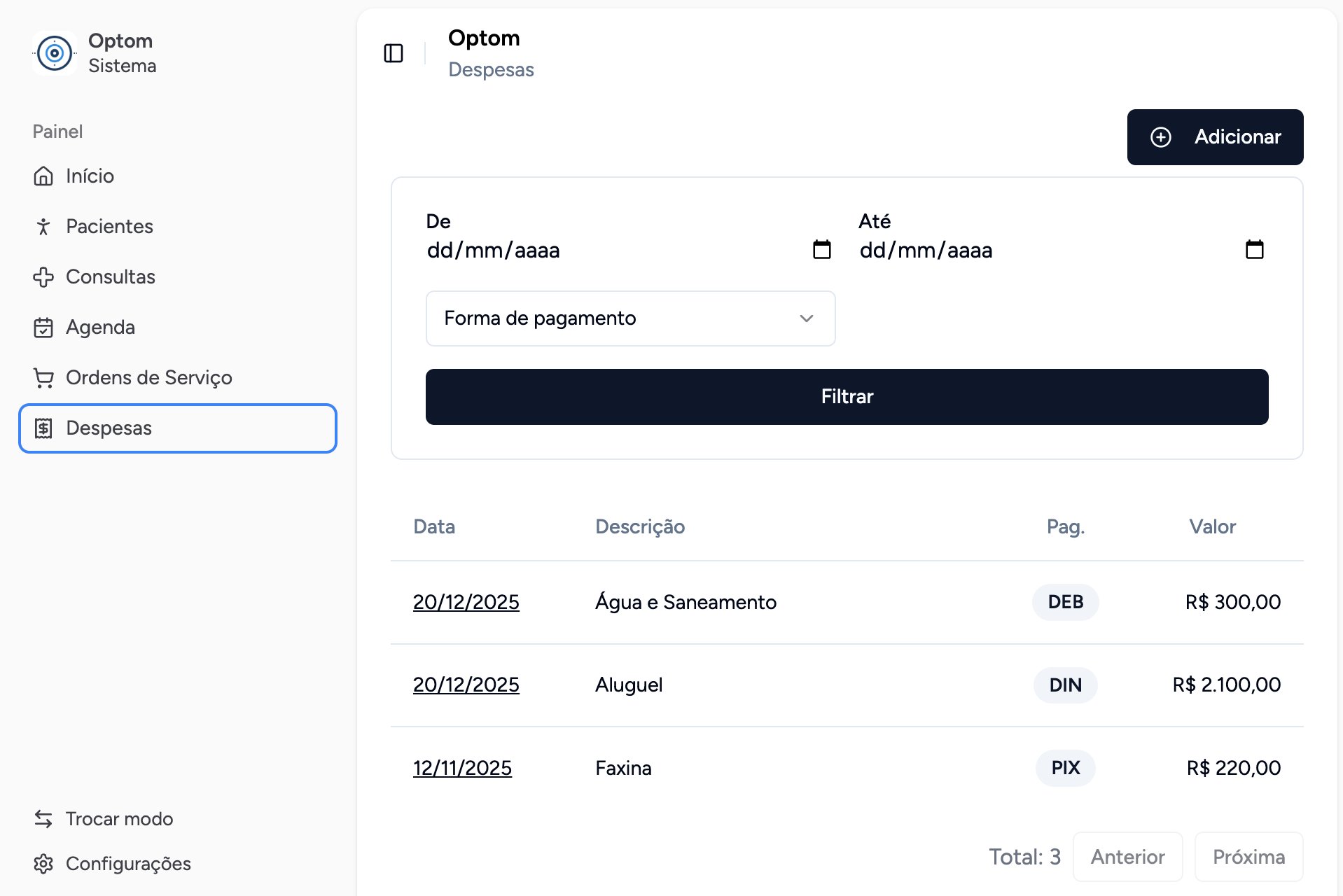Expand Forma de pagamento dropdown
This screenshot has height=896, width=1343.
629,318
